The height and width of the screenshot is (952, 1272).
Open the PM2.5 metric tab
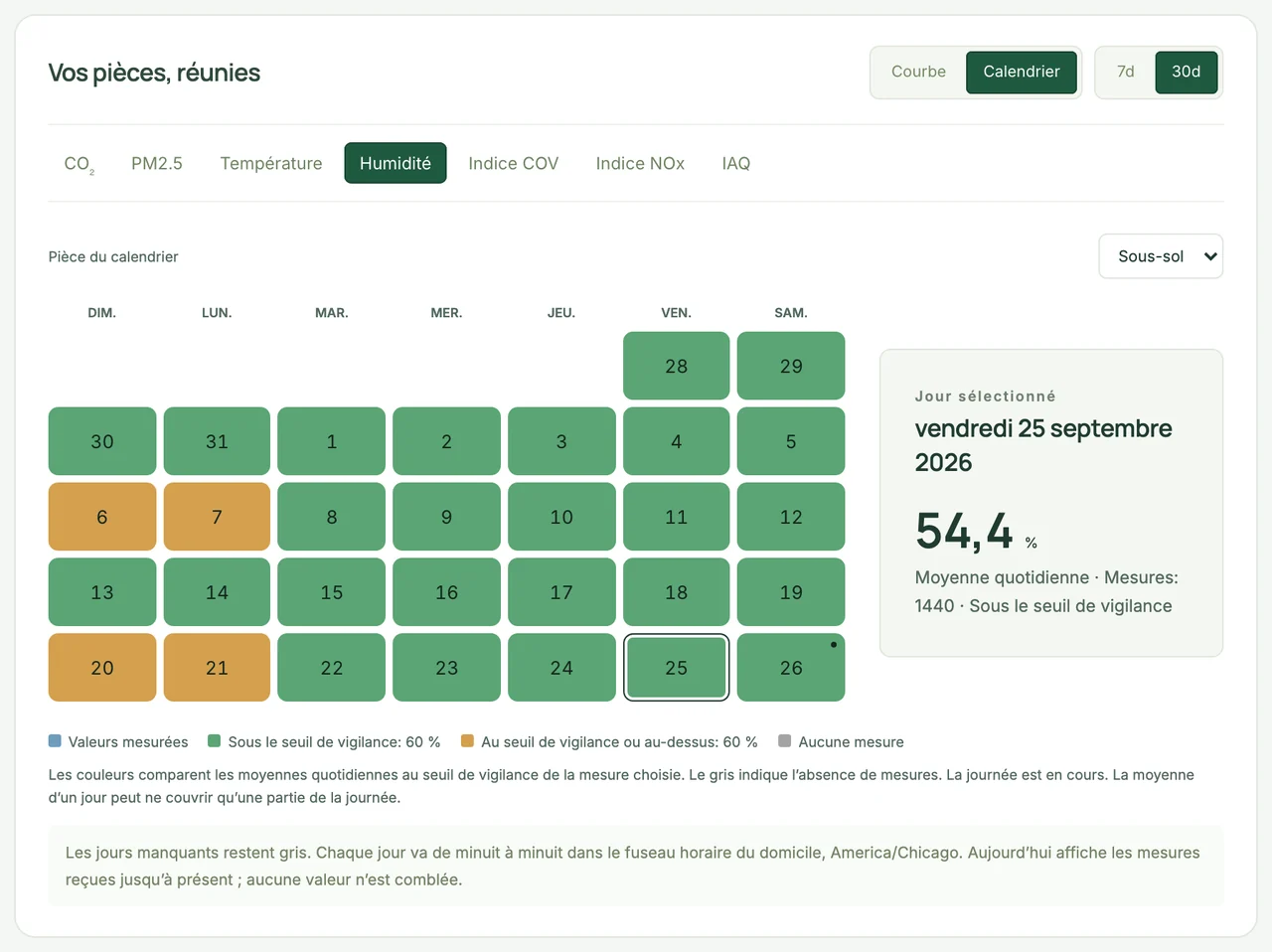pyautogui.click(x=157, y=163)
